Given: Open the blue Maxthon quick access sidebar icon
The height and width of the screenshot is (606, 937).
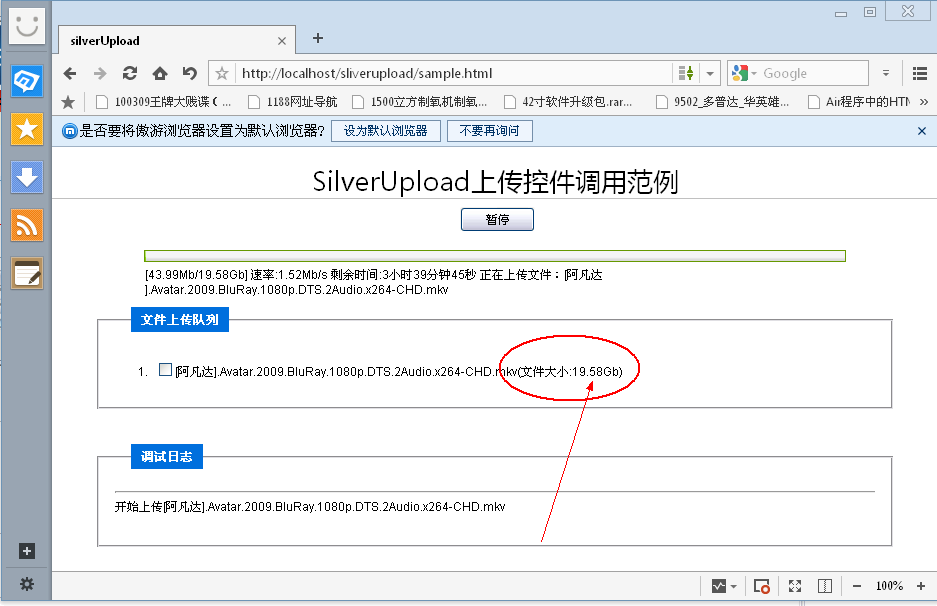Looking at the screenshot, I should pyautogui.click(x=26, y=81).
